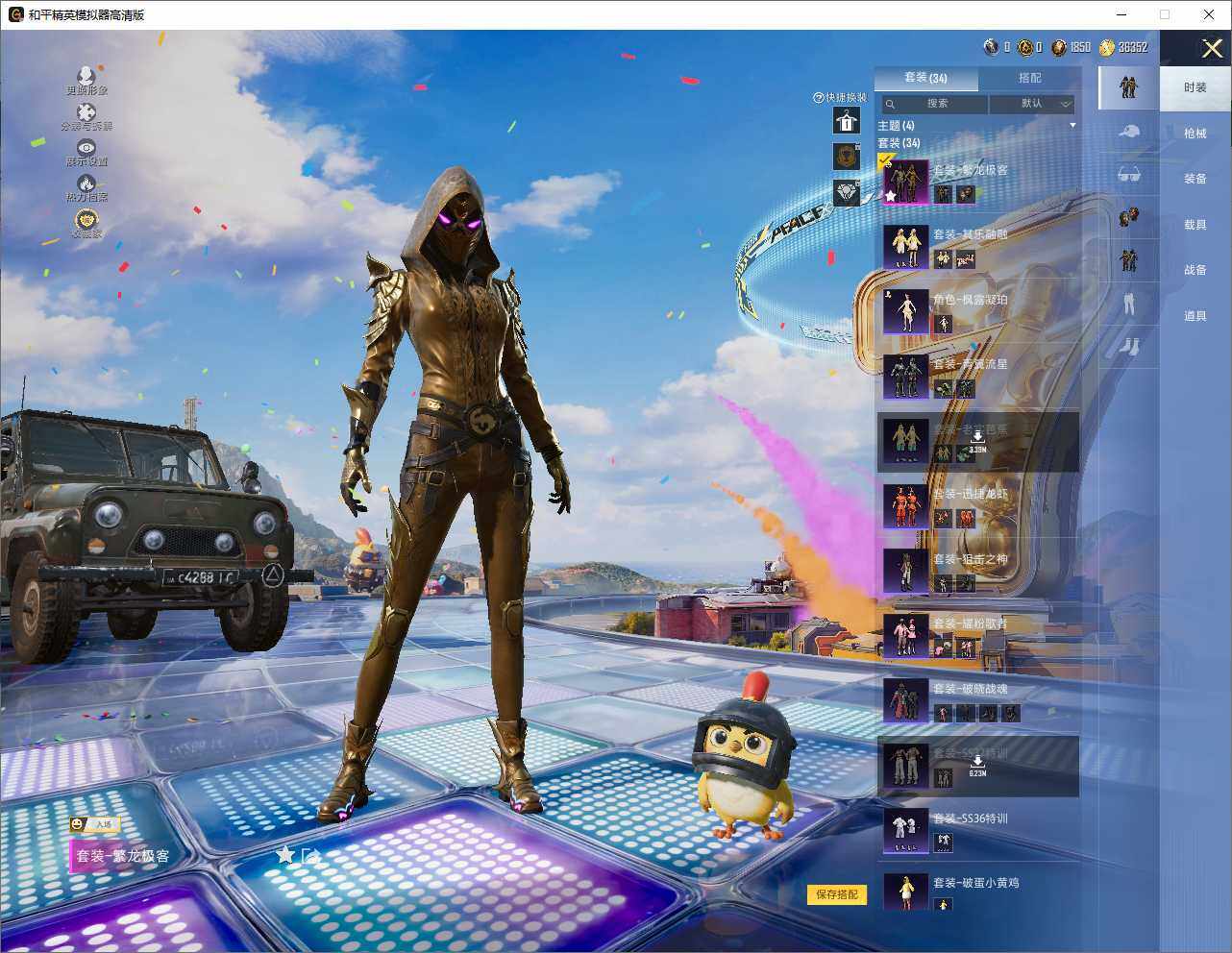Click the 套装-繁龙极客 name label at bottom left
Screen dimensions: 1232x953
tap(123, 856)
